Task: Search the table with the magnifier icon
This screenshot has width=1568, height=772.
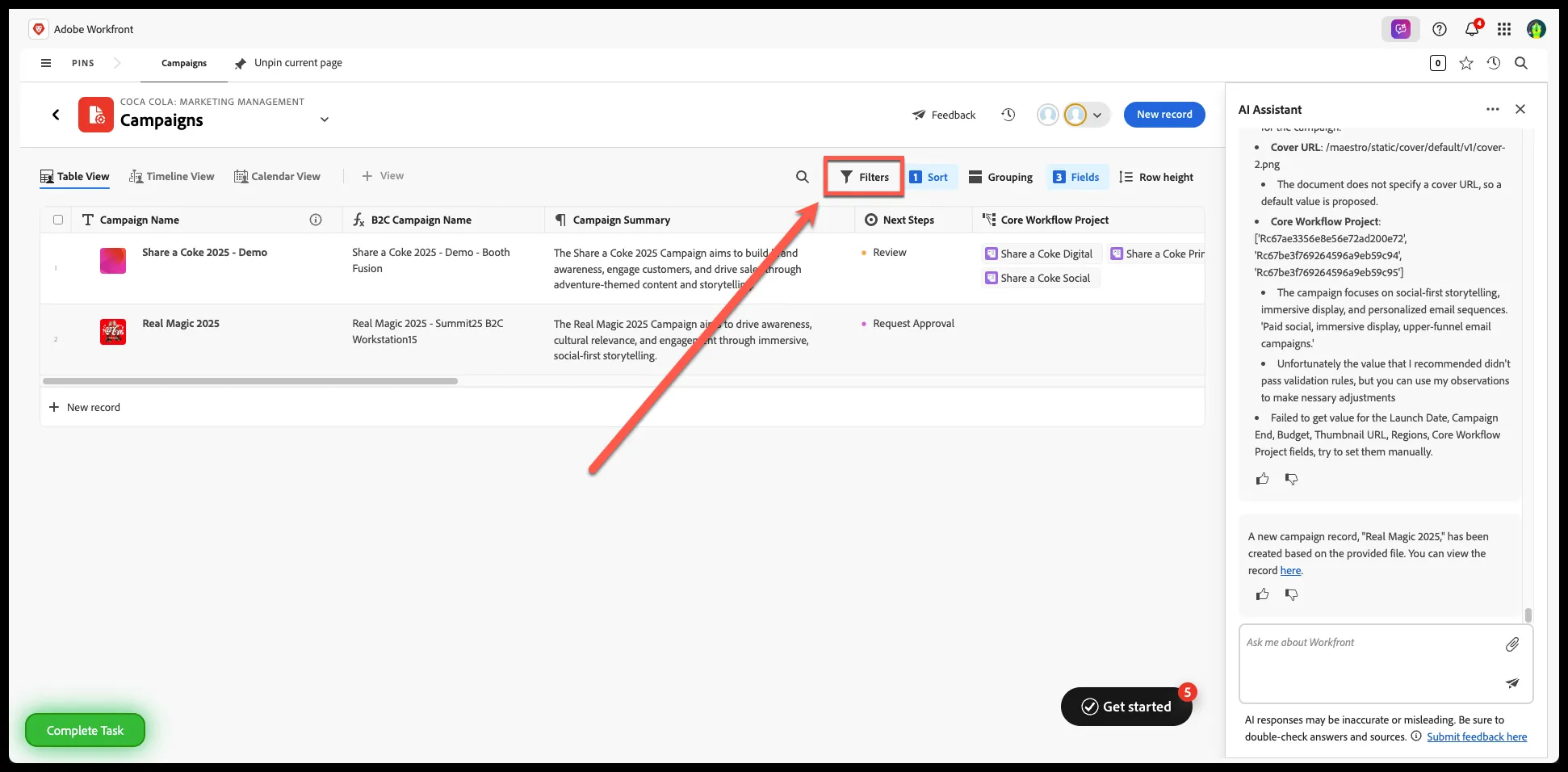Action: pyautogui.click(x=803, y=177)
